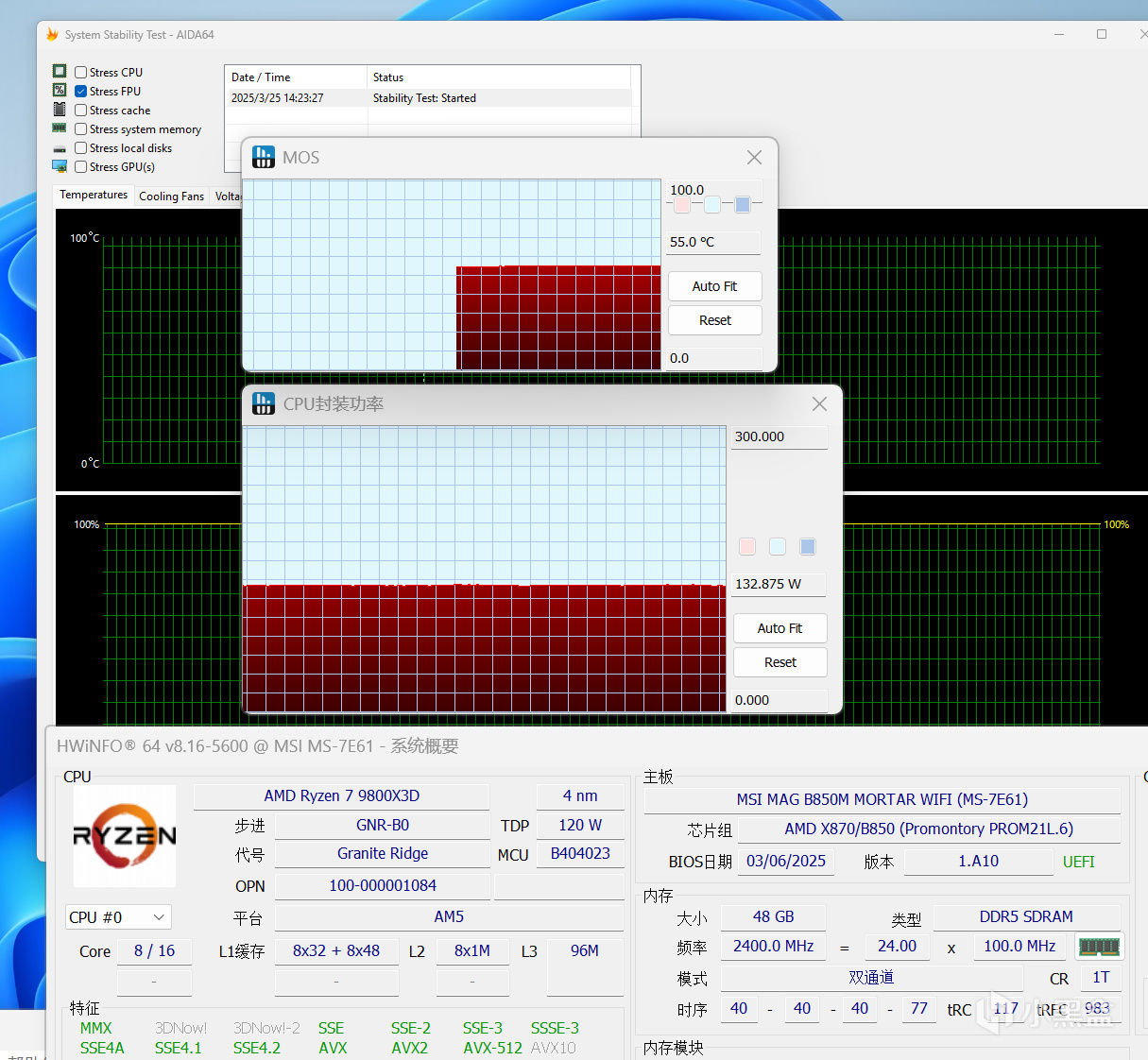
Task: Click the 300.000 maximum field in power window
Action: point(780,436)
